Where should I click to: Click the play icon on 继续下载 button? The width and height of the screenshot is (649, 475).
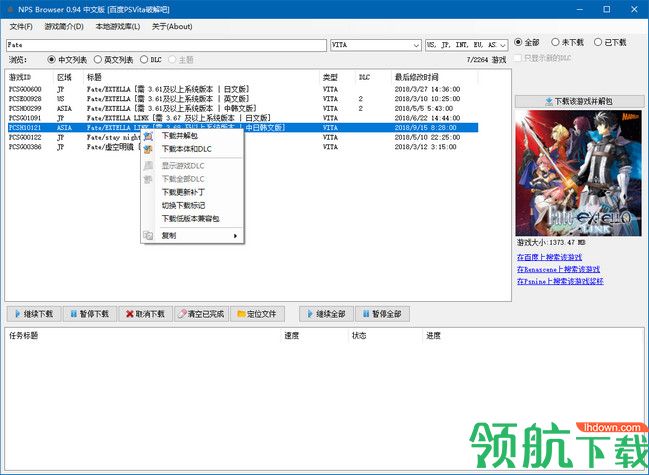coord(17,314)
